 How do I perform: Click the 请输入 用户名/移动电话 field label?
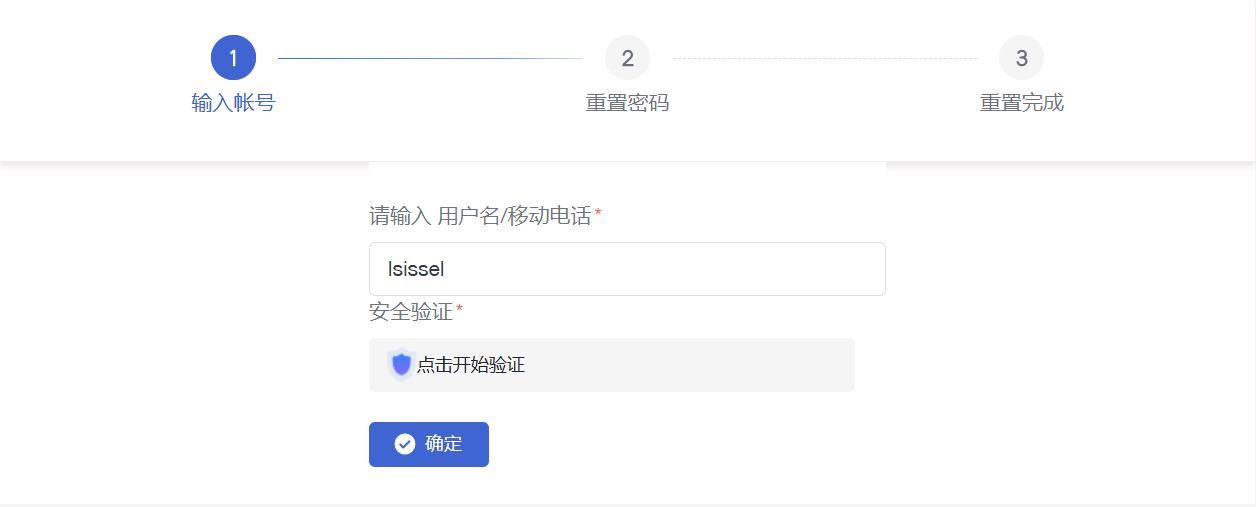pos(480,215)
